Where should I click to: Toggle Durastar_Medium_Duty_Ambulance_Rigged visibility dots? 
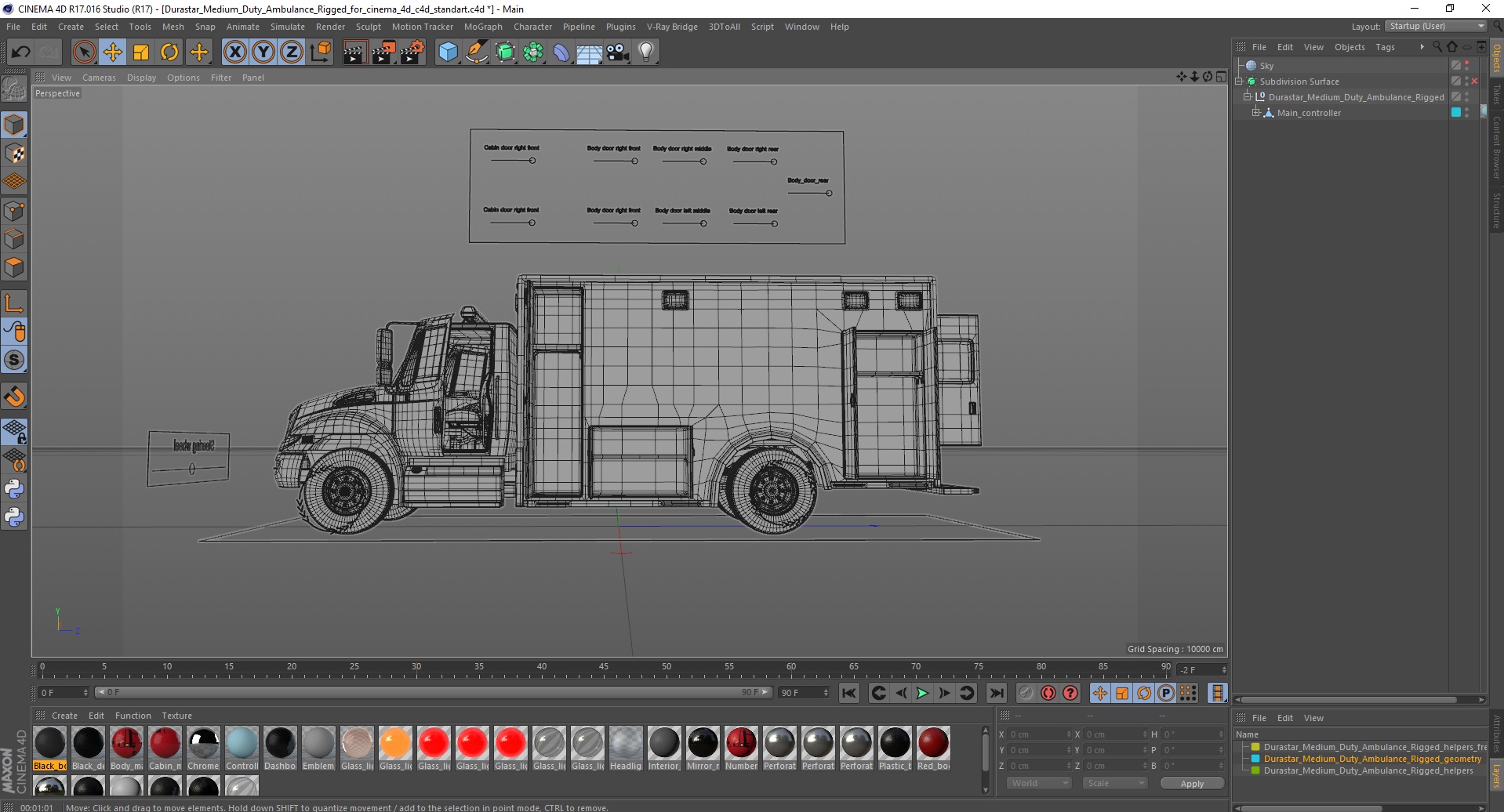[1467, 97]
